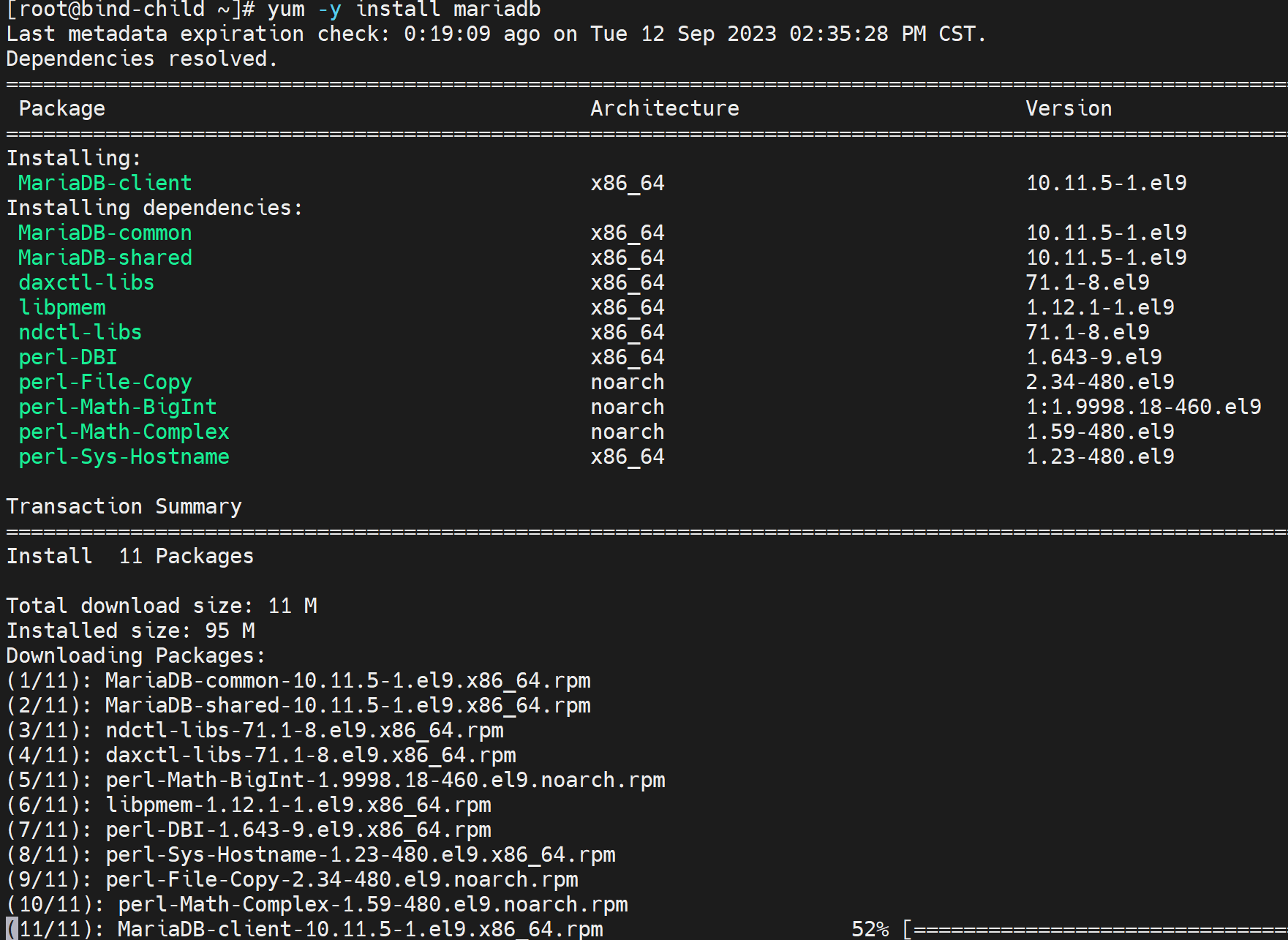Click the perl-Math-BigInt version 1:1.9998.18-460.el9

(1143, 407)
